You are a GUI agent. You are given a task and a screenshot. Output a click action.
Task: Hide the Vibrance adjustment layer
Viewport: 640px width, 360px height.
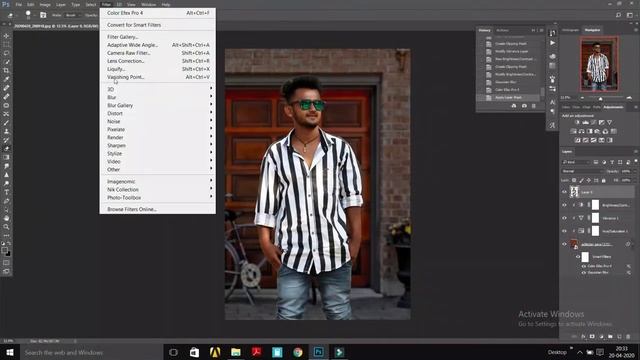[x=564, y=218]
